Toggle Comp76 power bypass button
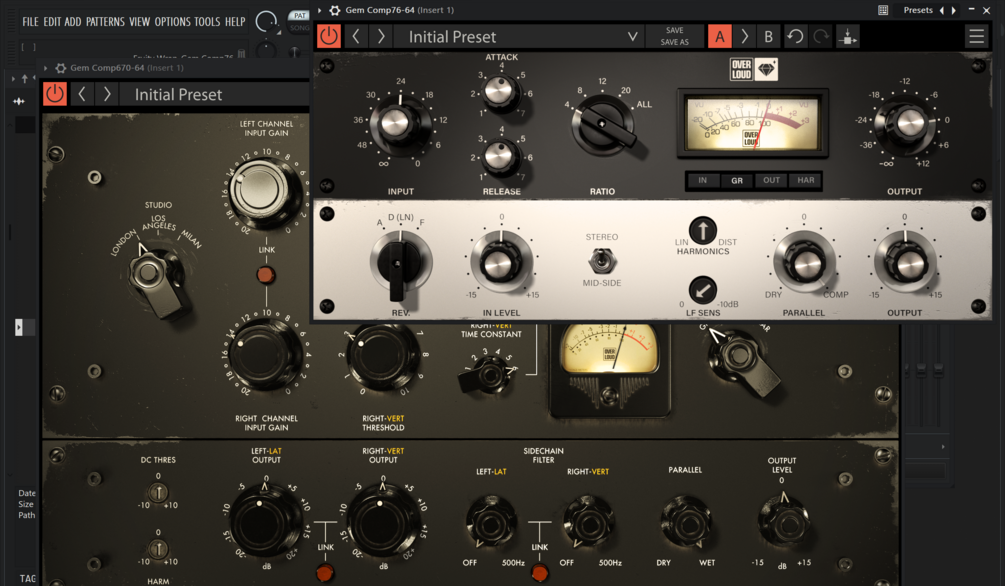This screenshot has height=586, width=1005. [x=329, y=36]
